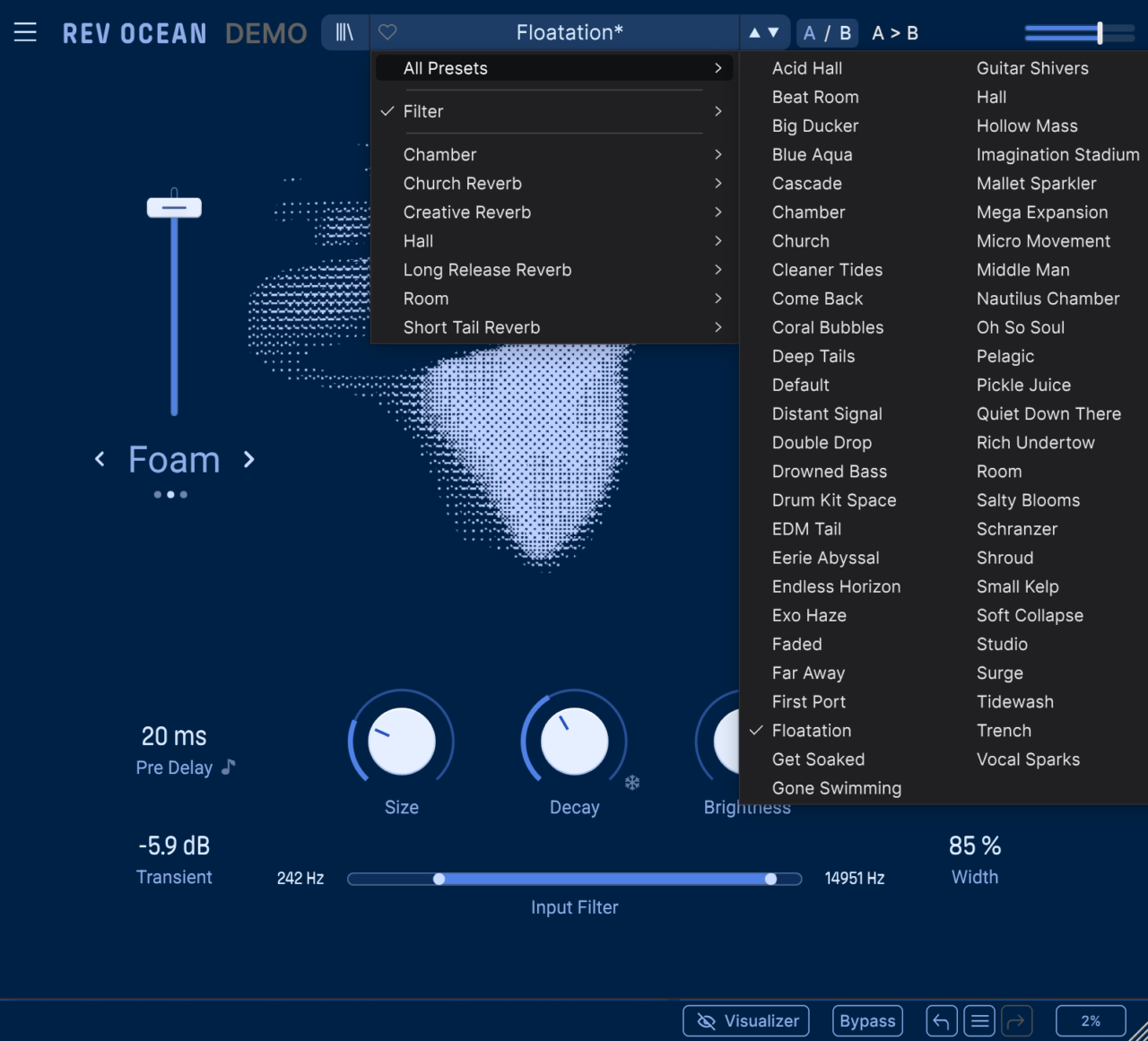
Task: Click the 20 ms Pre Delay value
Action: [x=174, y=736]
